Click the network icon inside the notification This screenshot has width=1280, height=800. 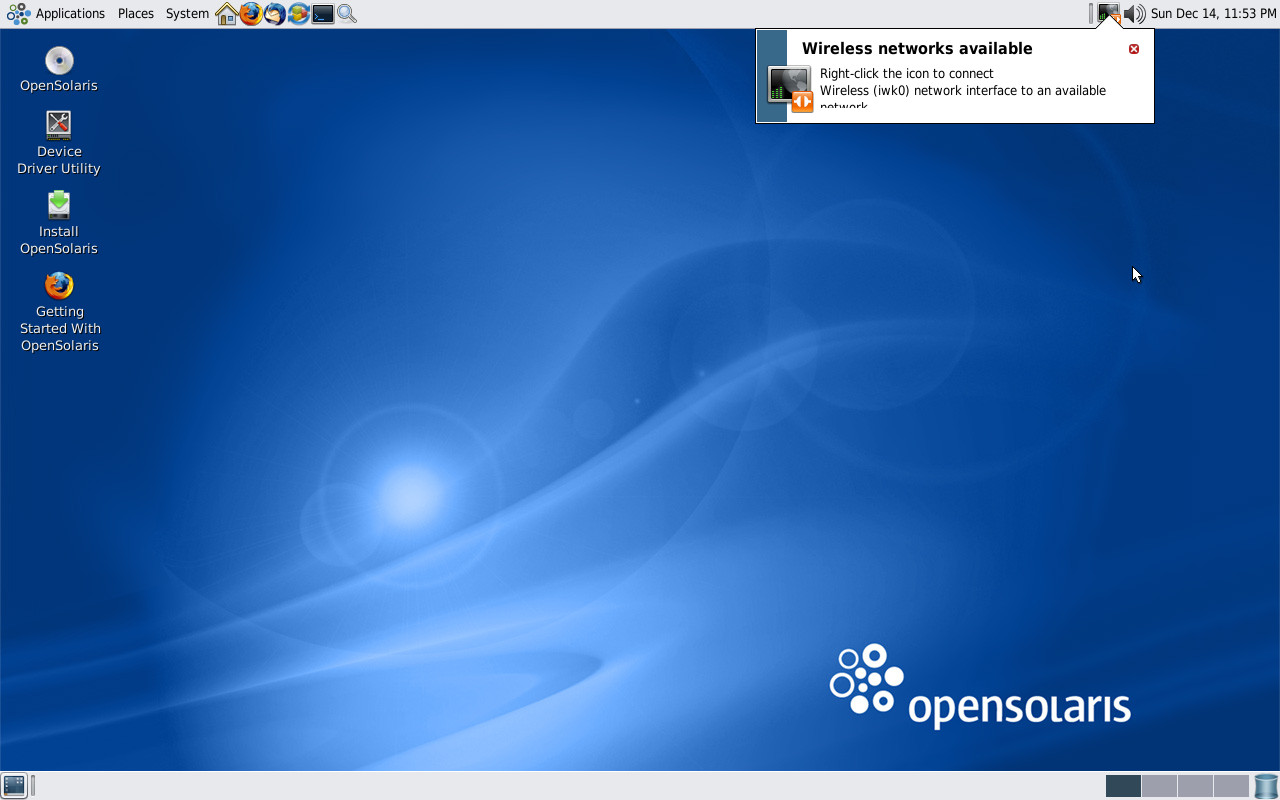(x=790, y=88)
